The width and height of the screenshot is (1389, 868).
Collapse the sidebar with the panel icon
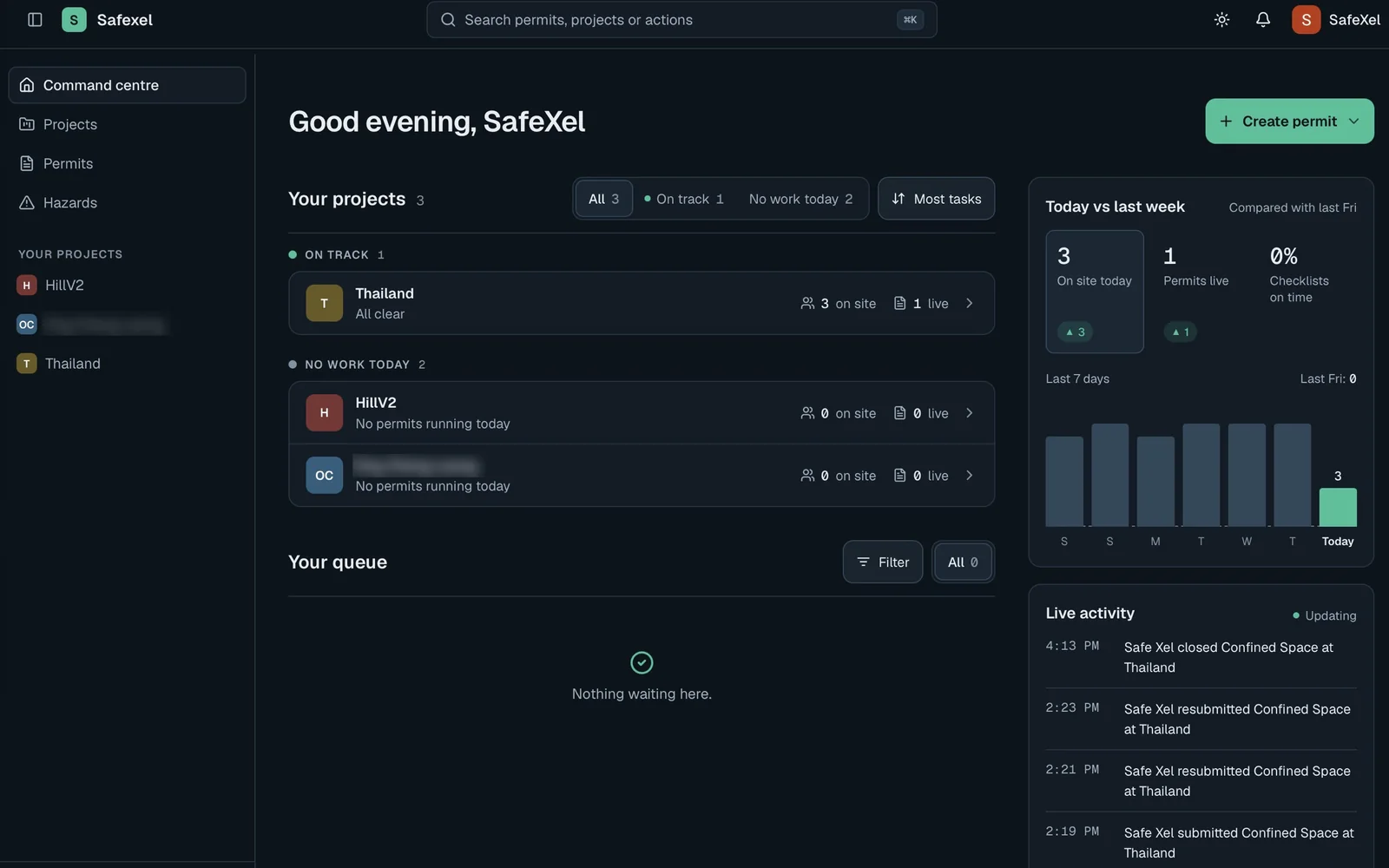pos(35,19)
